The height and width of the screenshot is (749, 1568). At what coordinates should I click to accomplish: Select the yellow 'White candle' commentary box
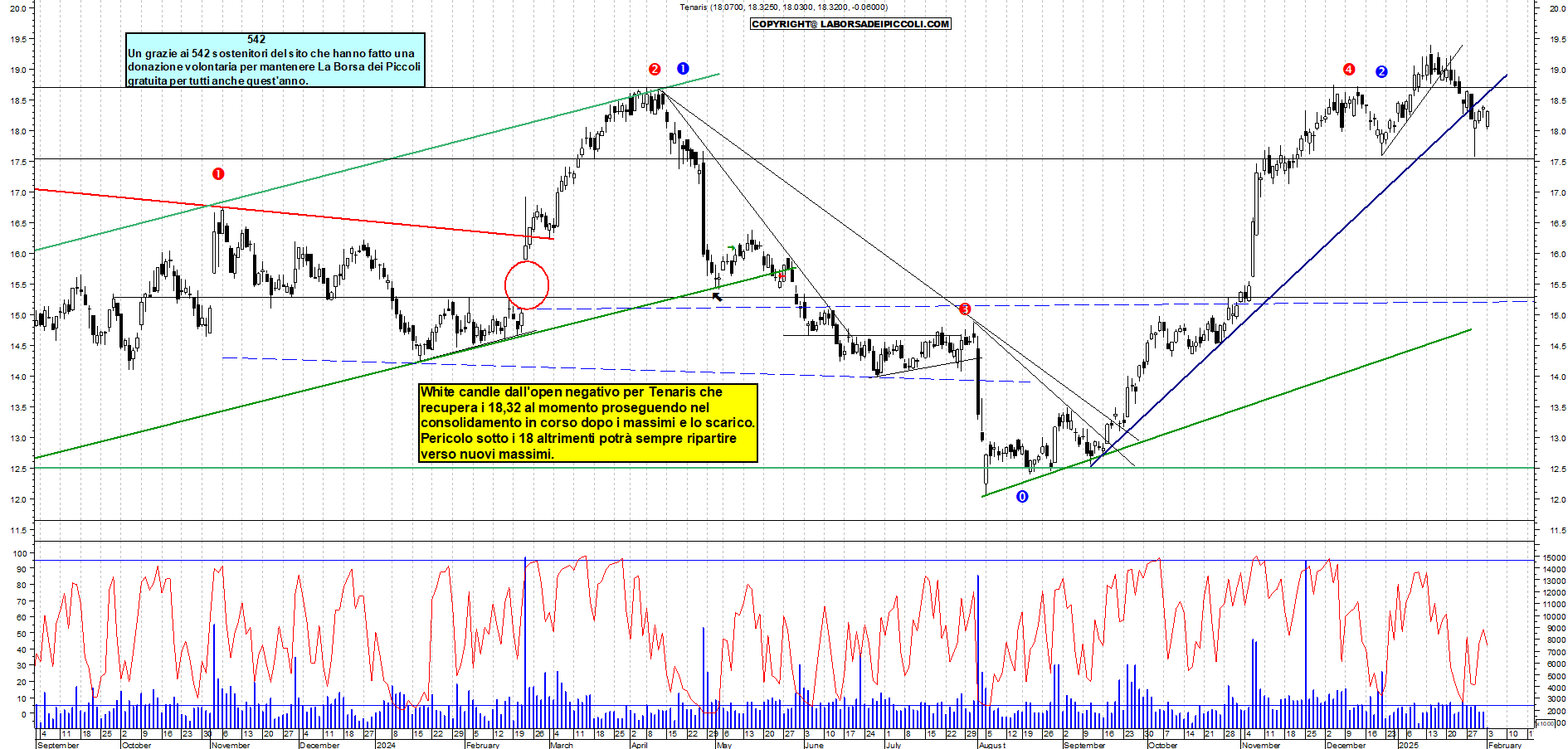click(x=588, y=423)
